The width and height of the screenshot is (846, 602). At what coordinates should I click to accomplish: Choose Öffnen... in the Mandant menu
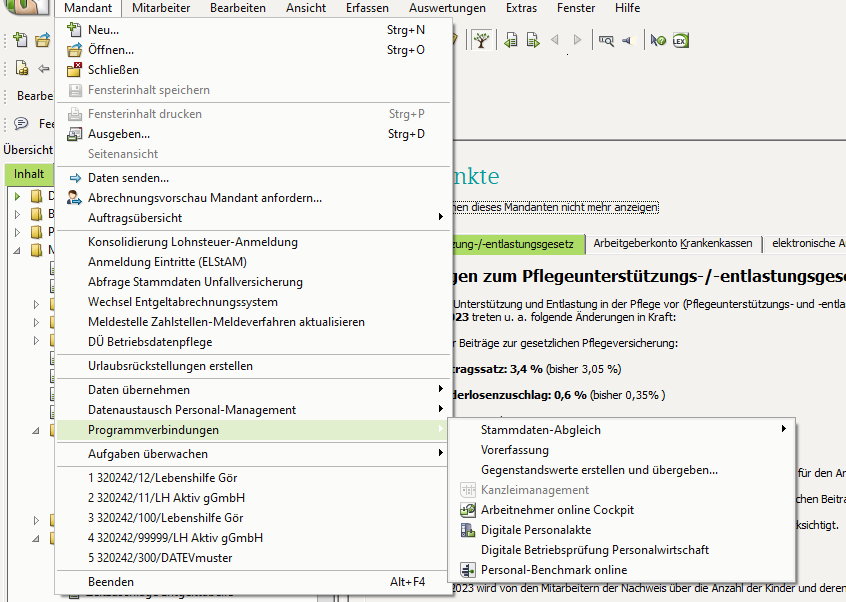point(254,50)
